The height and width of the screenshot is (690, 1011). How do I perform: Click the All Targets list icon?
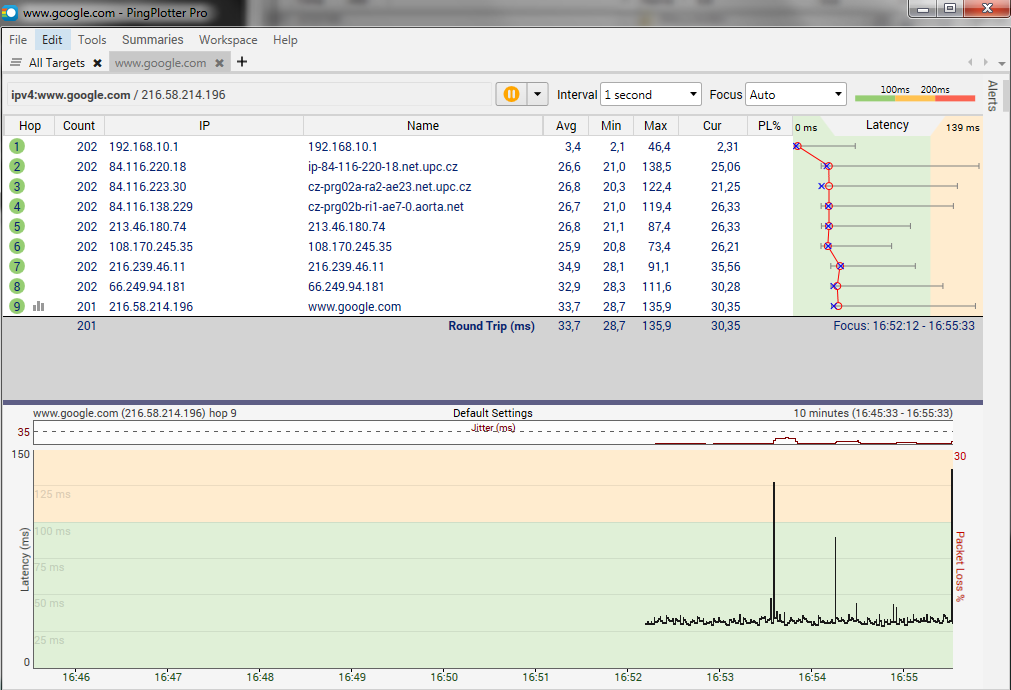point(16,63)
